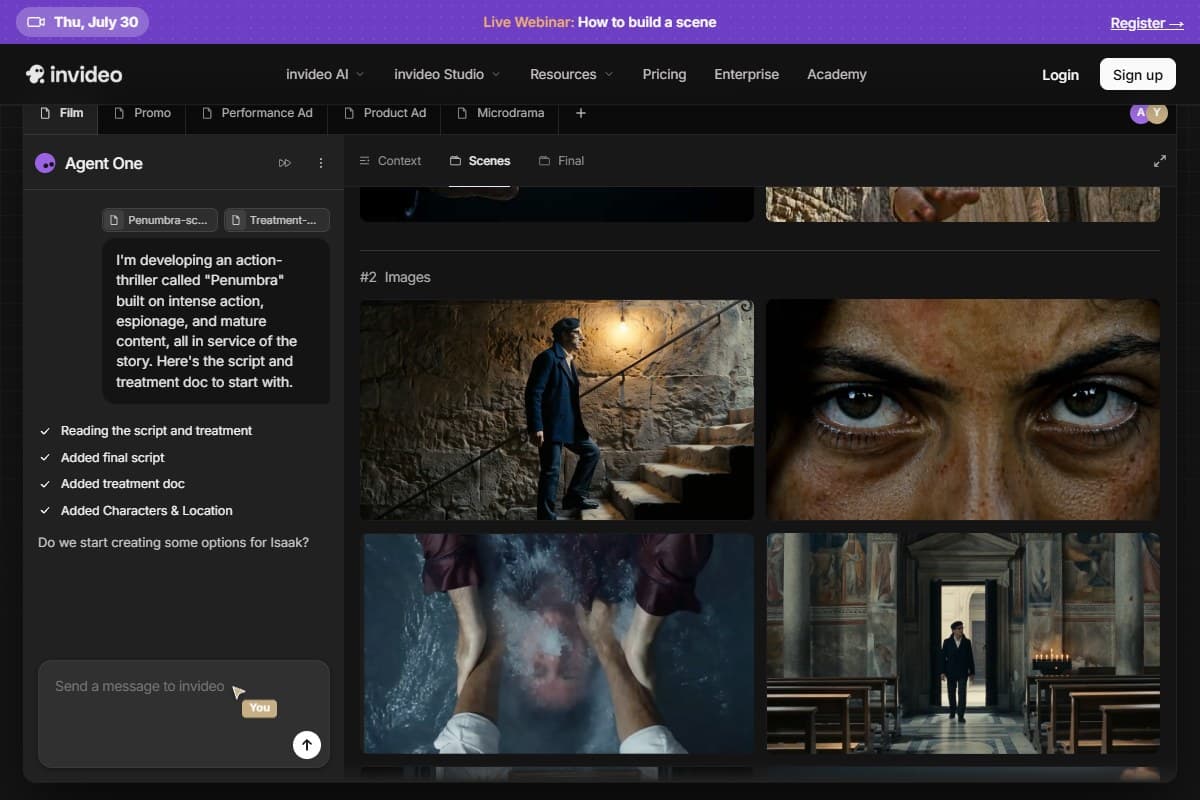Select the close-up eyes image
Viewport: 1200px width, 800px height.
coord(963,410)
